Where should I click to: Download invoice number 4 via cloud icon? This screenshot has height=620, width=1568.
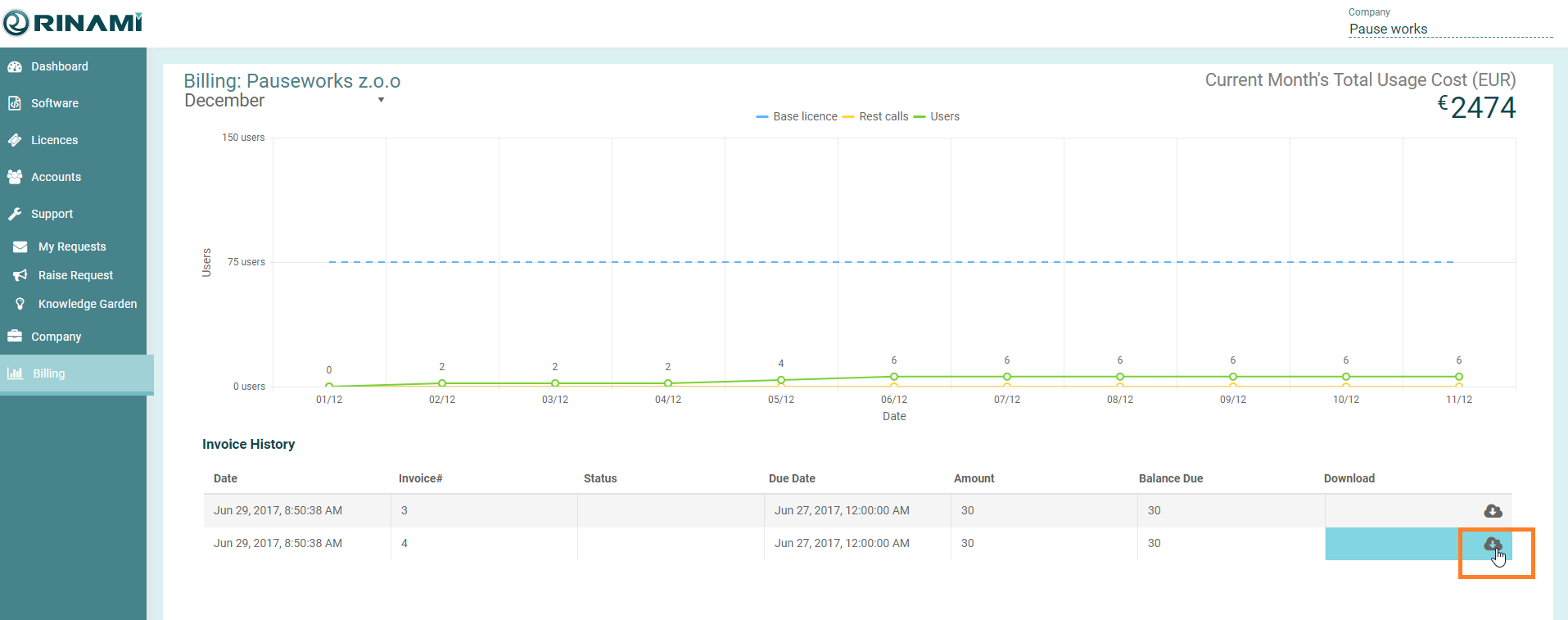point(1492,544)
